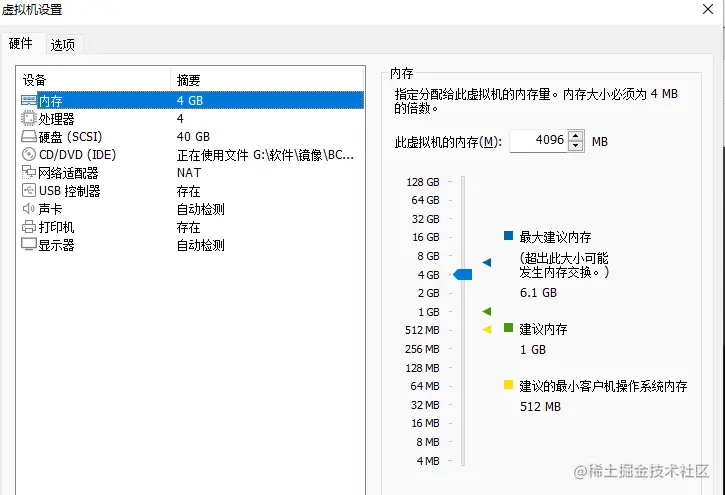Click the yellow minimum guest memory marker

pyautogui.click(x=486, y=330)
